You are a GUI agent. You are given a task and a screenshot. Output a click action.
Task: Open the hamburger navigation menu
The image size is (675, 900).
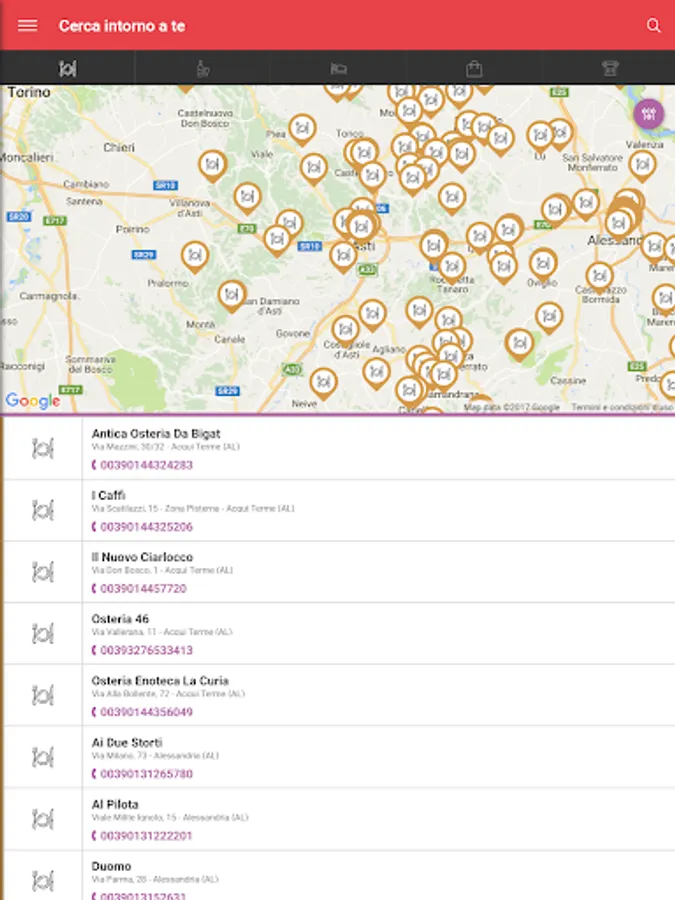[28, 25]
